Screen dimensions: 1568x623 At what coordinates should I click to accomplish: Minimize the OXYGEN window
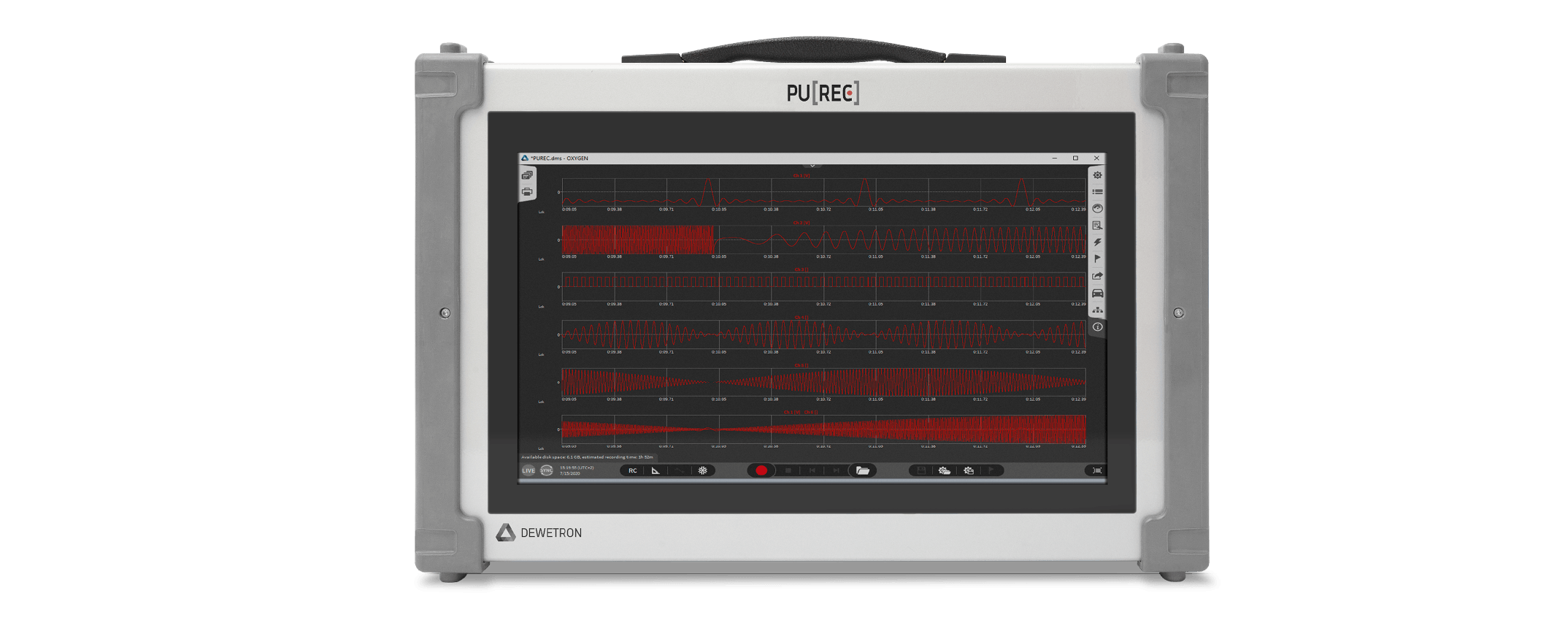tap(1054, 158)
